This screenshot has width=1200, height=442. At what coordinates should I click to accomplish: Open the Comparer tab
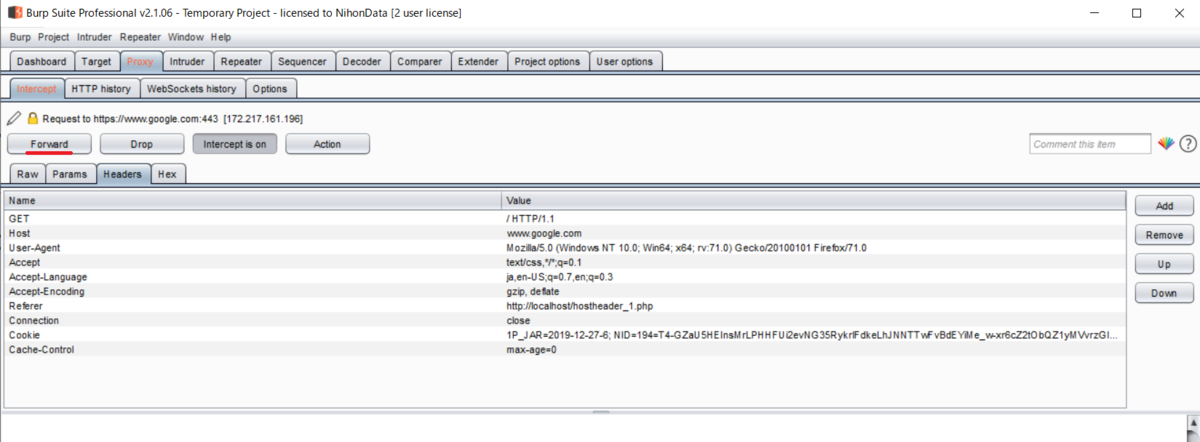420,61
